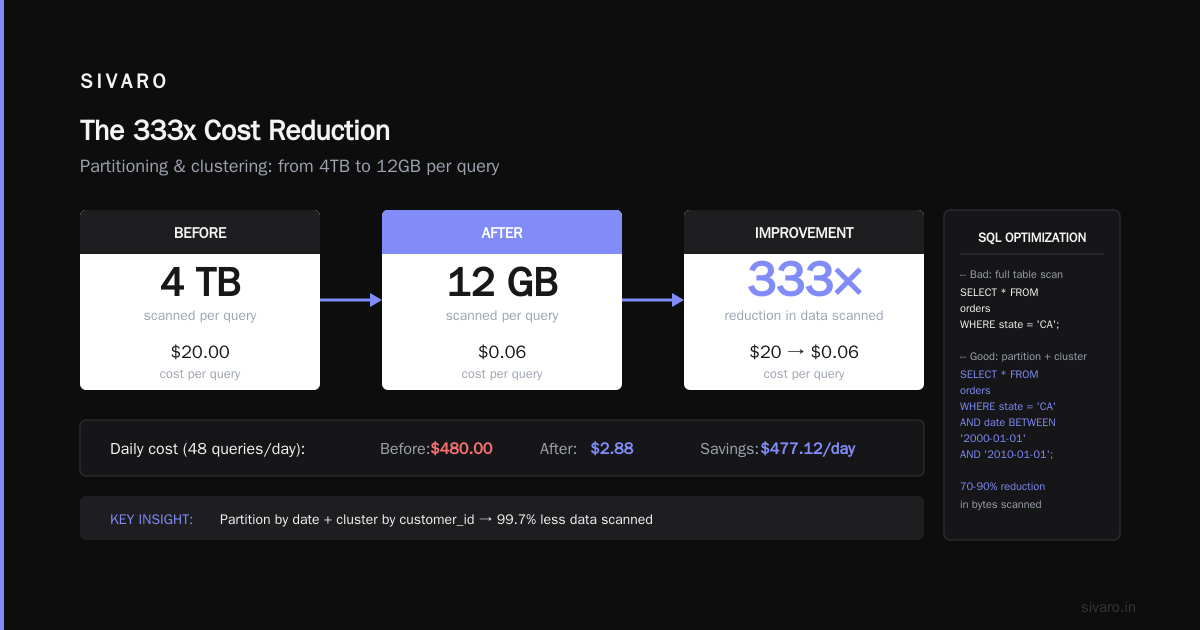Image resolution: width=1200 pixels, height=630 pixels.
Task: Click the sivaro.in footer text
Action: (1108, 607)
